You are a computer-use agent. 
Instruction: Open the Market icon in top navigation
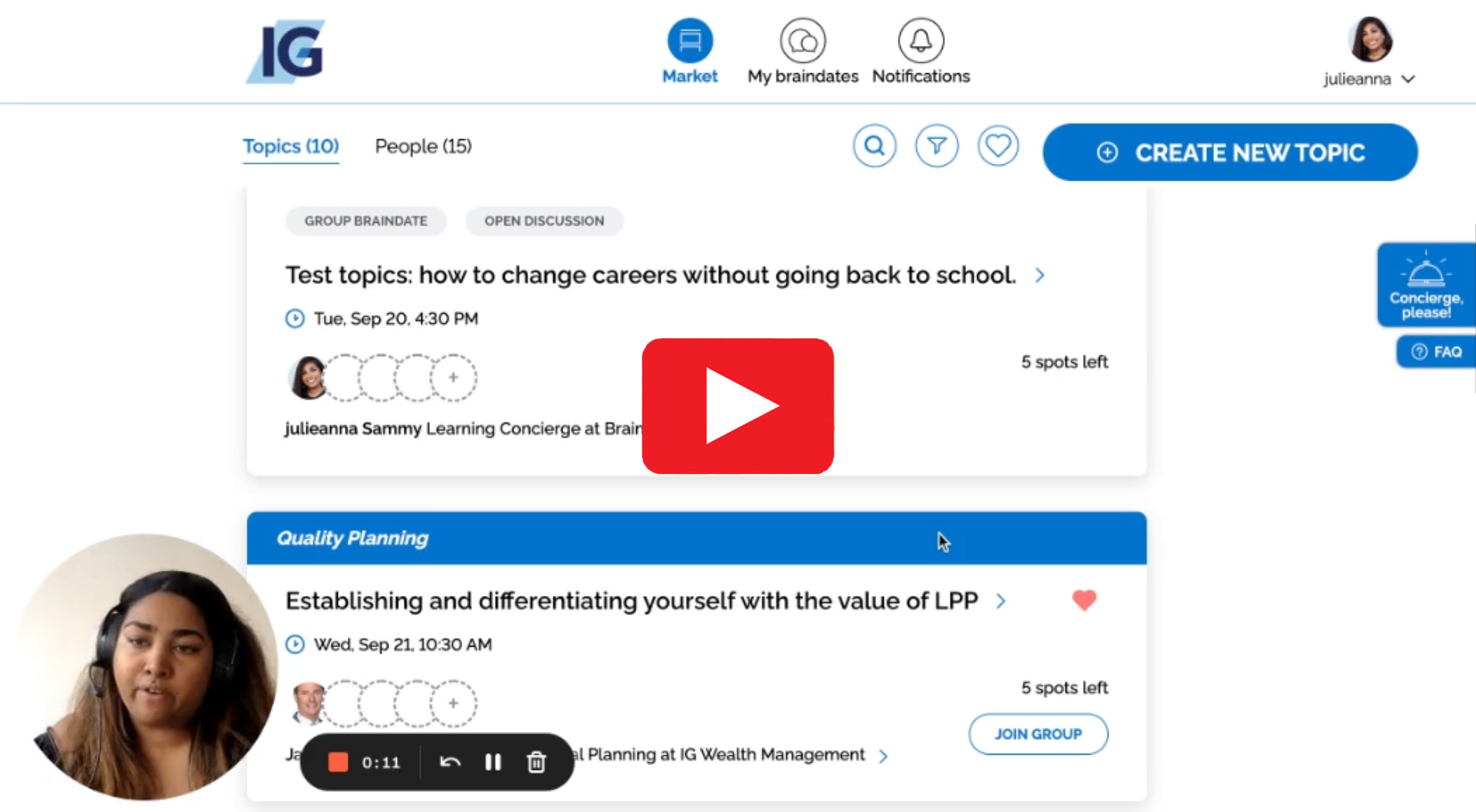tap(689, 41)
